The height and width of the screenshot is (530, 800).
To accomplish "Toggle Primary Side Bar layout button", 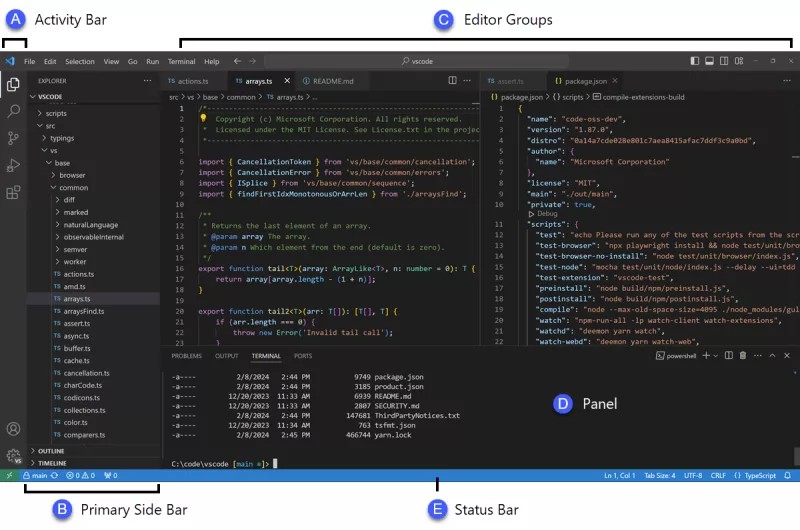I will click(695, 61).
